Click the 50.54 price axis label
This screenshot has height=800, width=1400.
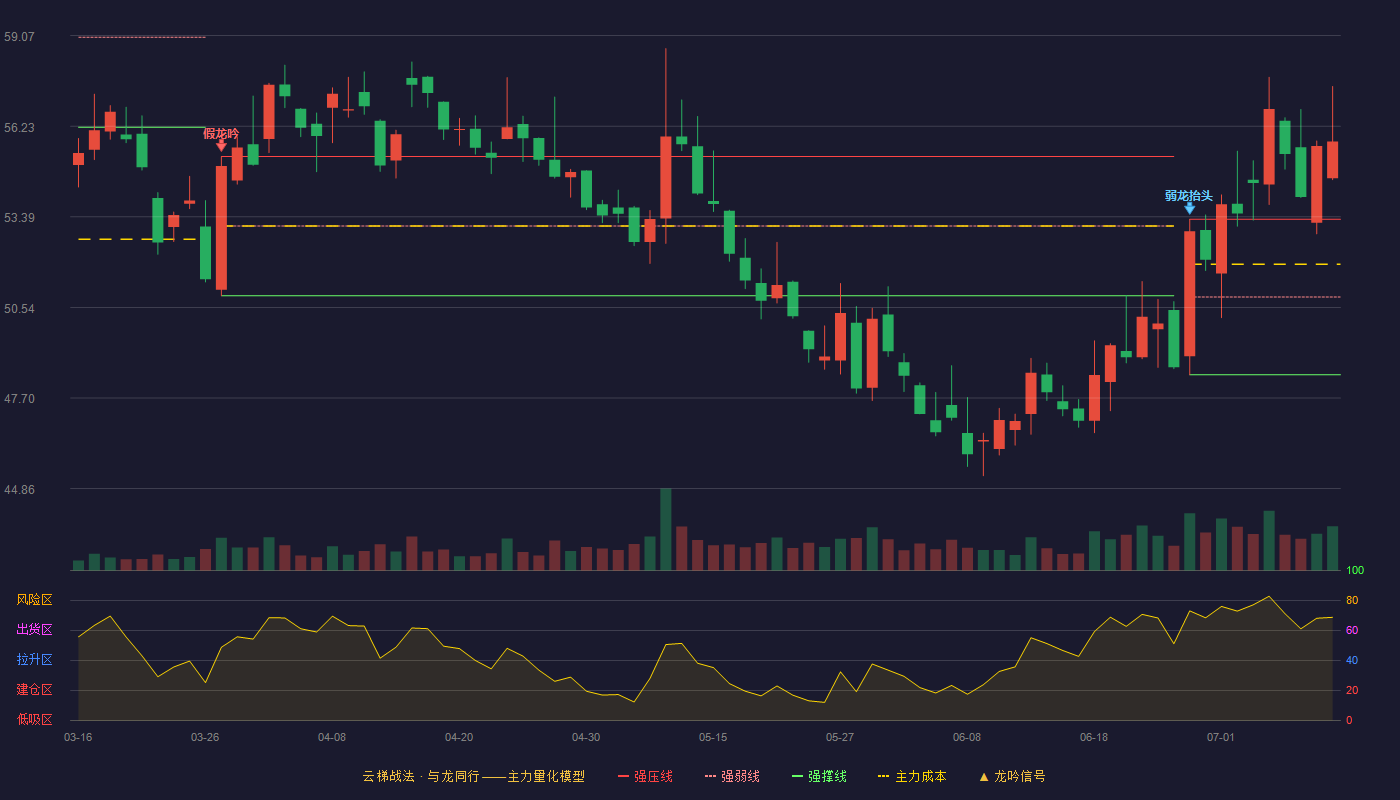pyautogui.click(x=19, y=309)
